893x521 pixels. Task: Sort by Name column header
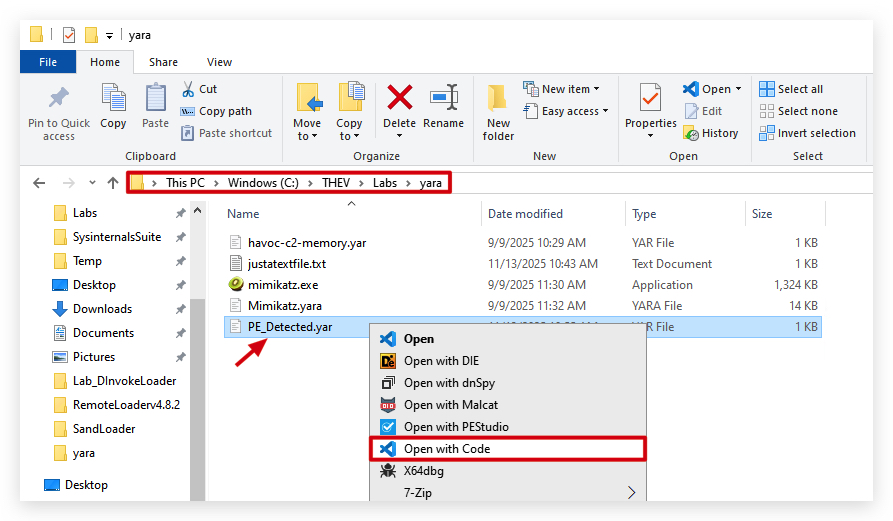(x=243, y=214)
